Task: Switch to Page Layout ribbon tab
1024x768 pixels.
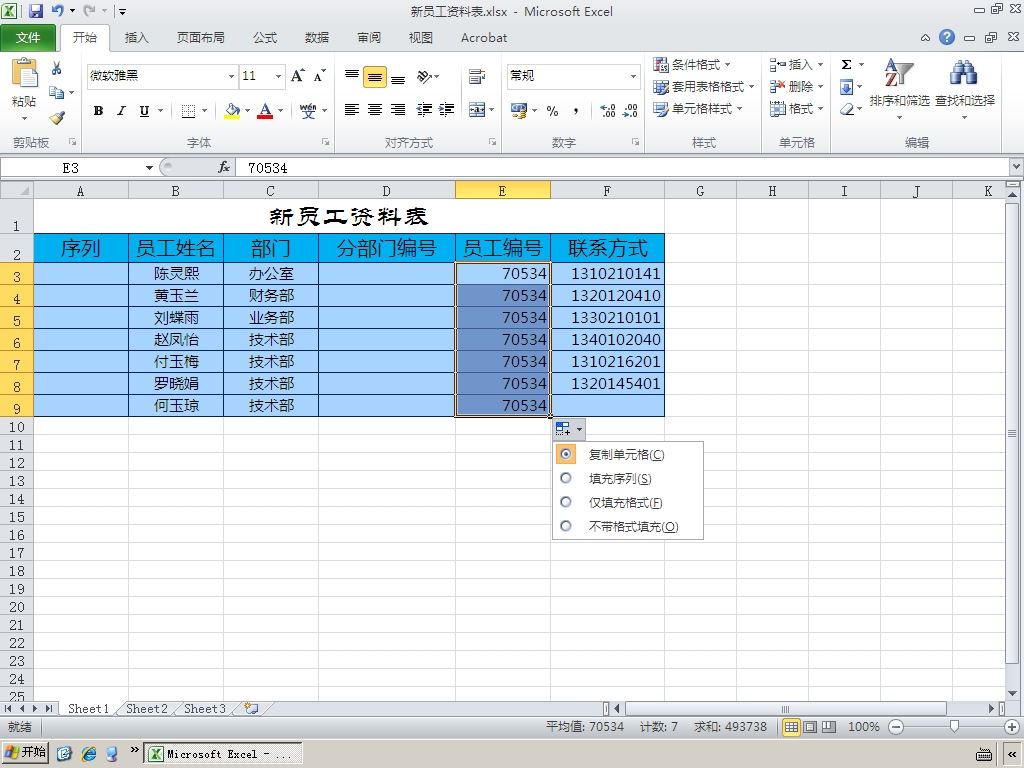Action: point(200,38)
